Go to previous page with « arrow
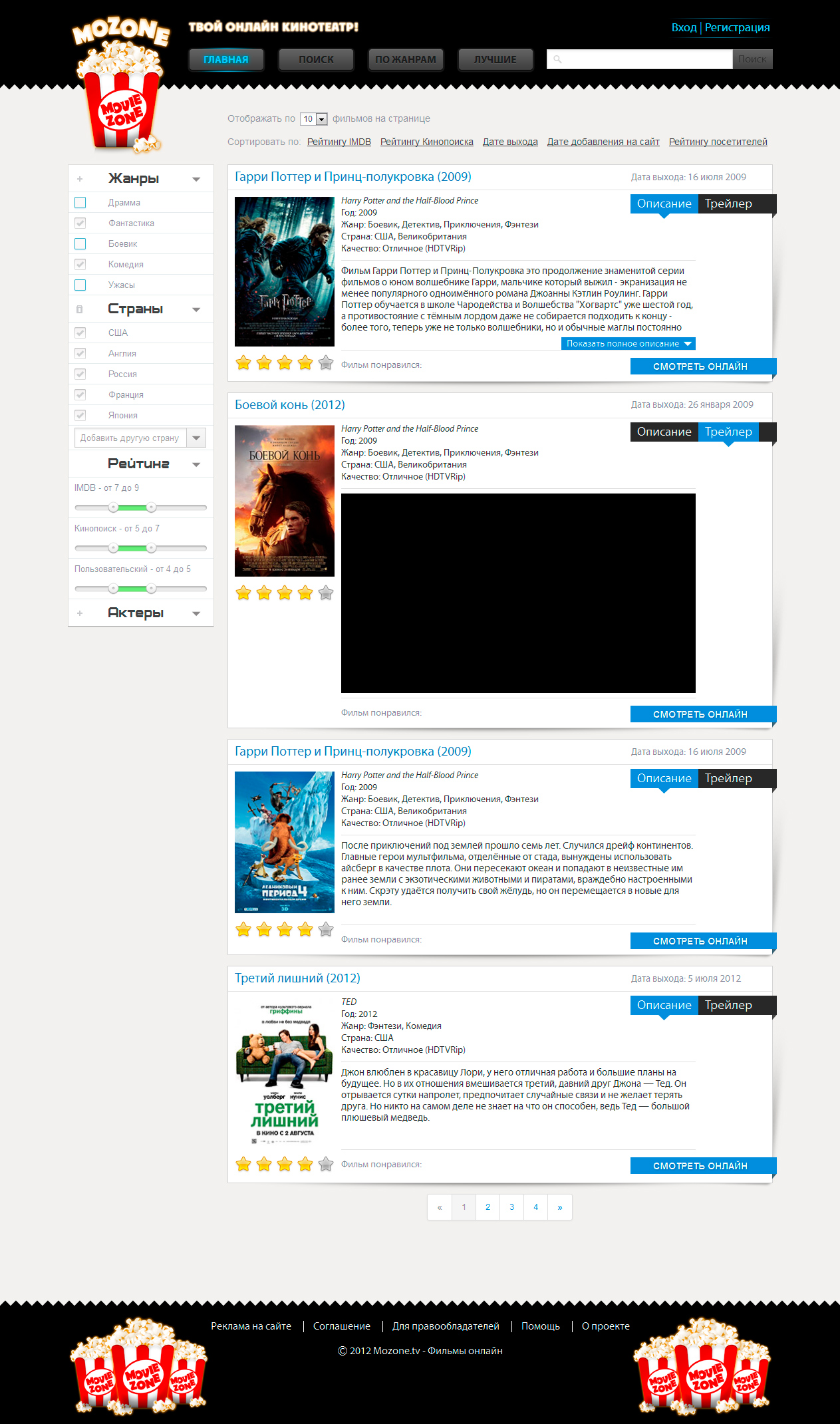This screenshot has width=840, height=1424. point(440,1207)
